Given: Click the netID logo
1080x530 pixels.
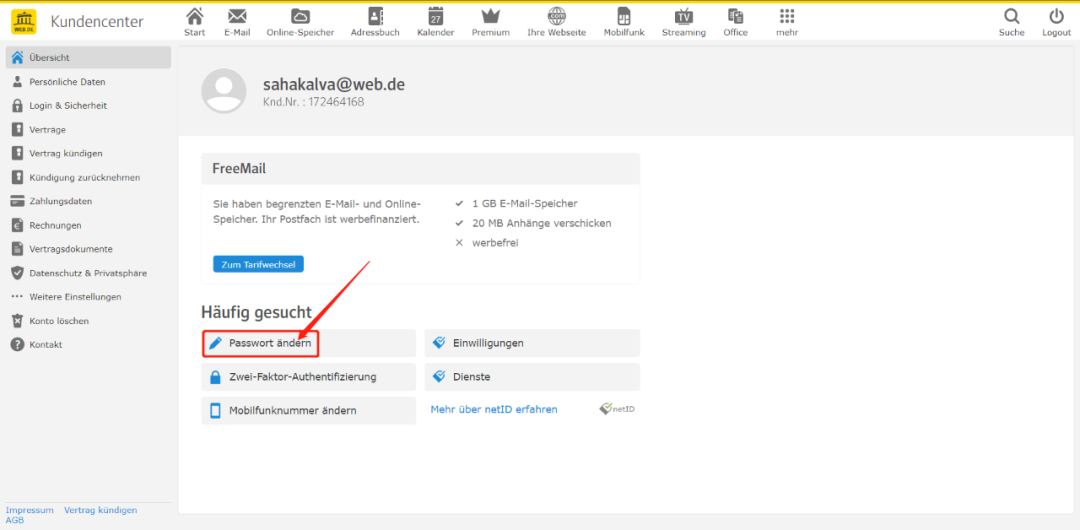Looking at the screenshot, I should tap(616, 409).
